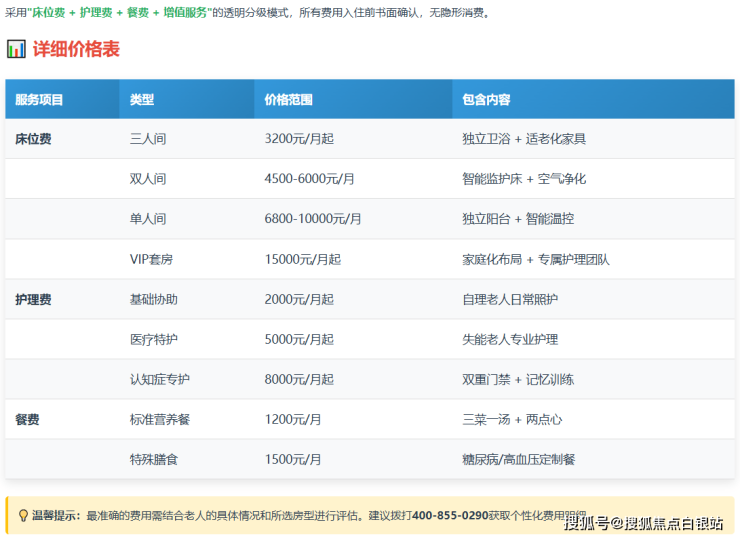Viewport: 740px width, 539px height.
Task: Click the 单人间 row cell
Action: click(x=148, y=219)
